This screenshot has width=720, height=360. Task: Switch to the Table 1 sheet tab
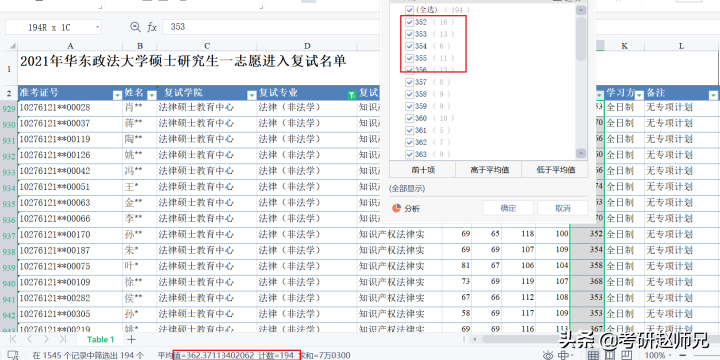click(101, 340)
